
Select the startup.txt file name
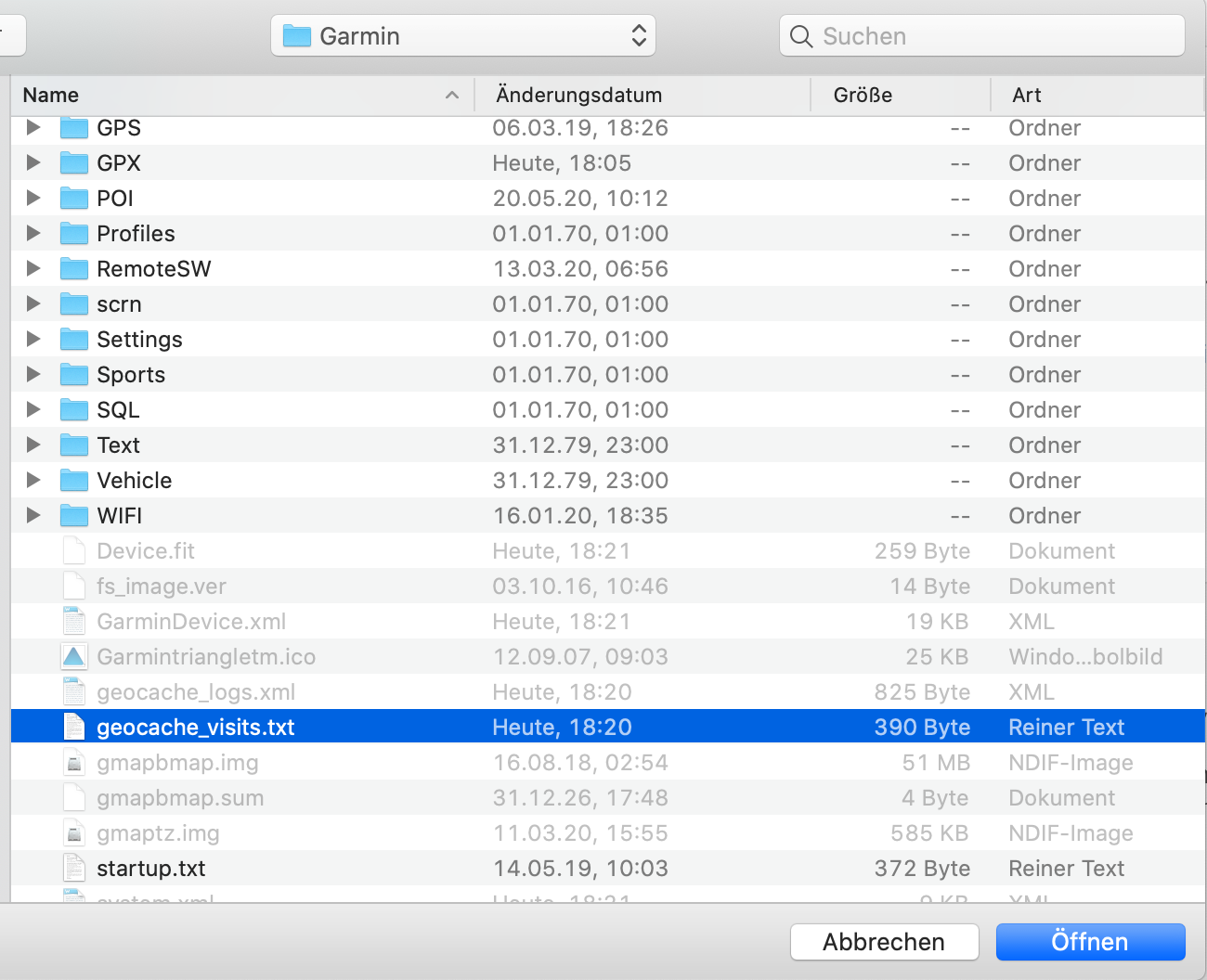point(151,868)
